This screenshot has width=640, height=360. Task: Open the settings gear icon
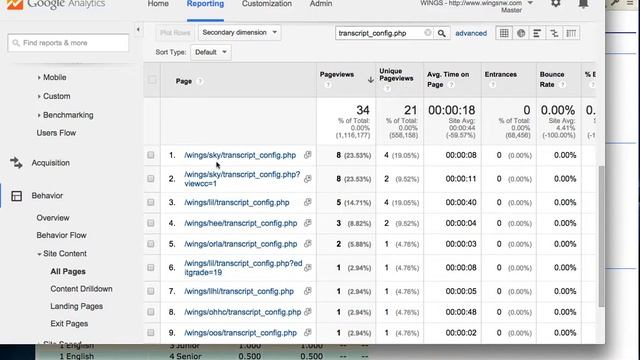(556, 3)
